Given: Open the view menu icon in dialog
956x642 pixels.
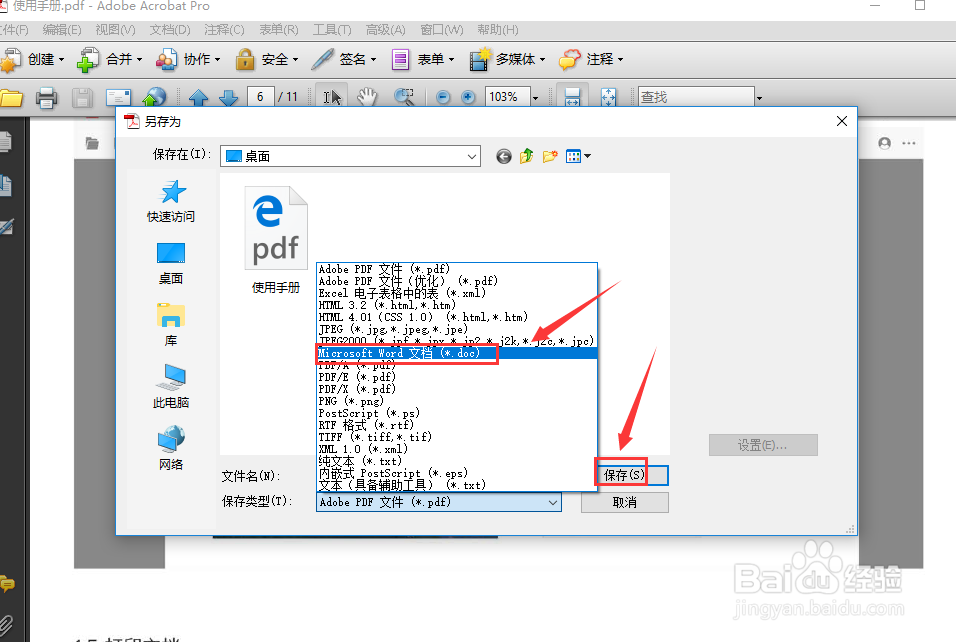Looking at the screenshot, I should [x=578, y=157].
